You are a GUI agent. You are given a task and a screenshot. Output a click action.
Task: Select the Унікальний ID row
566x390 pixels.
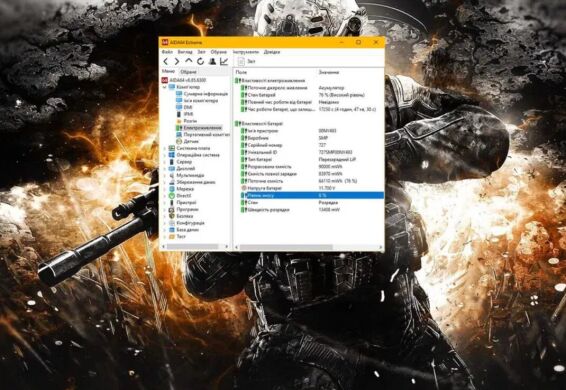pyautogui.click(x=309, y=152)
